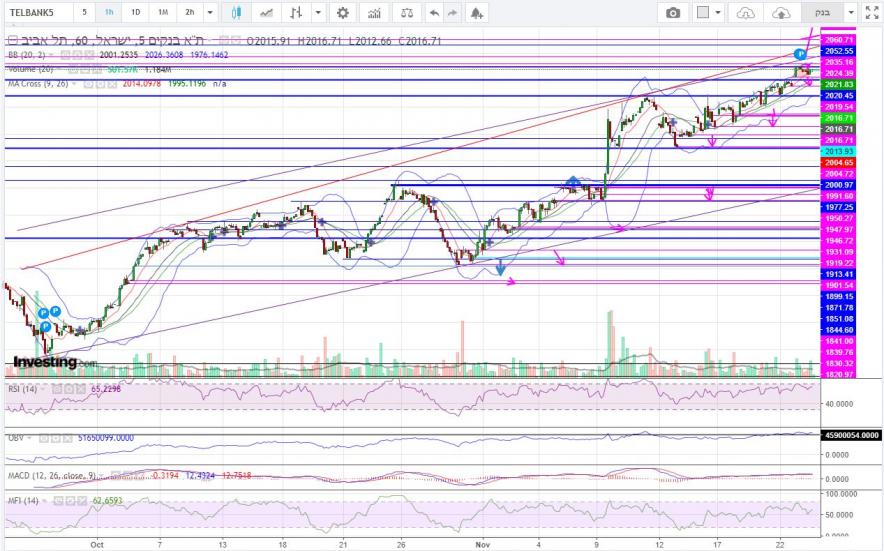Open chart settings gear icon

click(343, 13)
